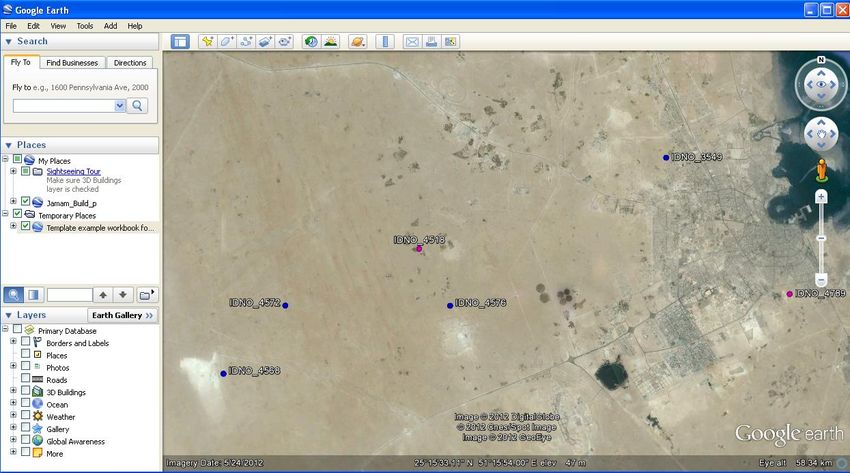
Task: Open the Help menu
Action: 135,25
